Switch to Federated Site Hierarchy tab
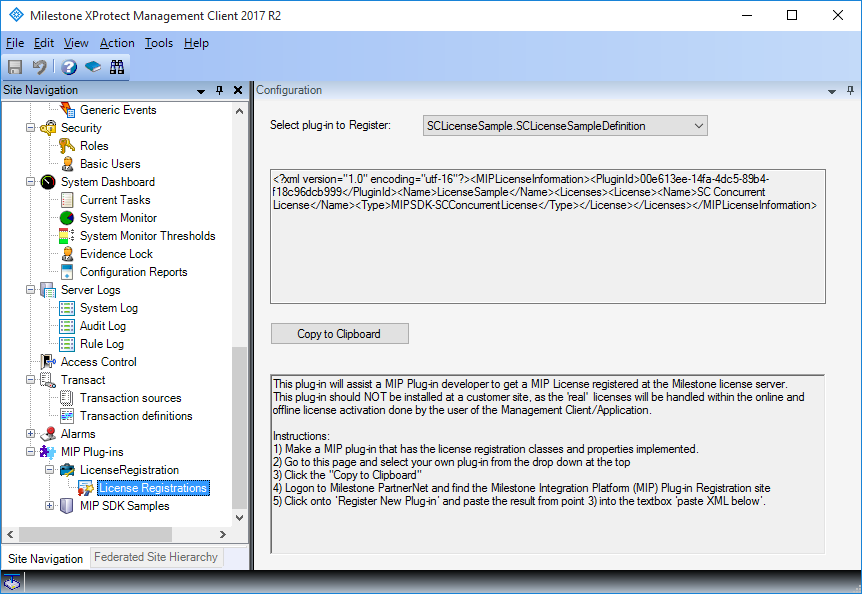Image resolution: width=862 pixels, height=594 pixels. click(156, 557)
